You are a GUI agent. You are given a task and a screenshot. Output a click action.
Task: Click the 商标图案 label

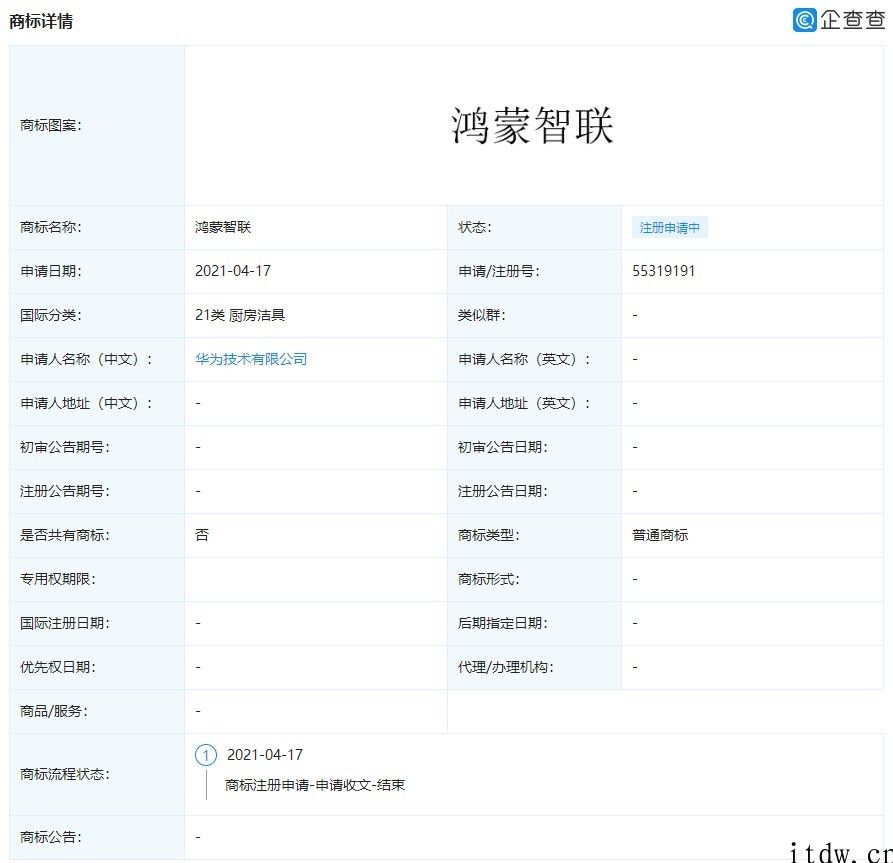coord(51,125)
